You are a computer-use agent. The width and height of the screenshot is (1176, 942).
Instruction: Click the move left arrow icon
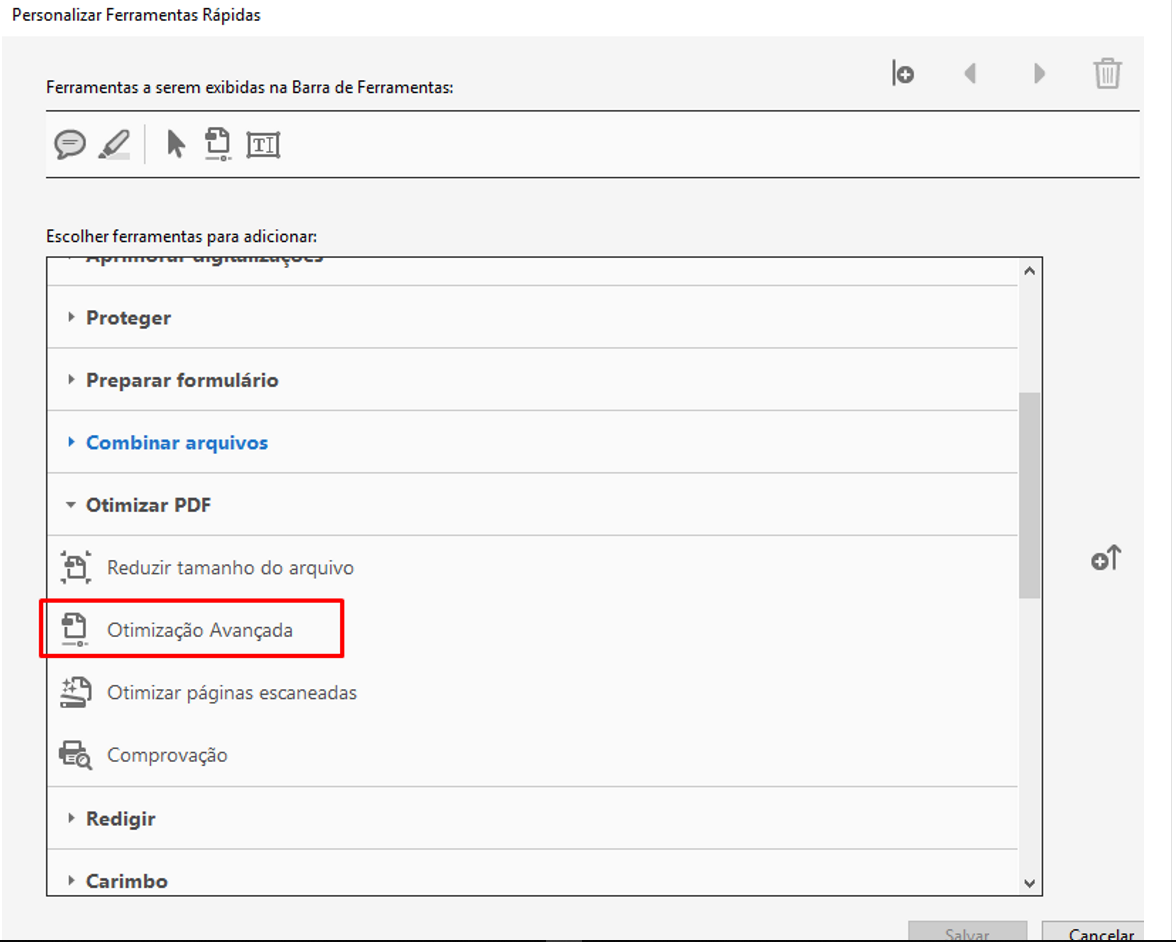click(x=969, y=74)
